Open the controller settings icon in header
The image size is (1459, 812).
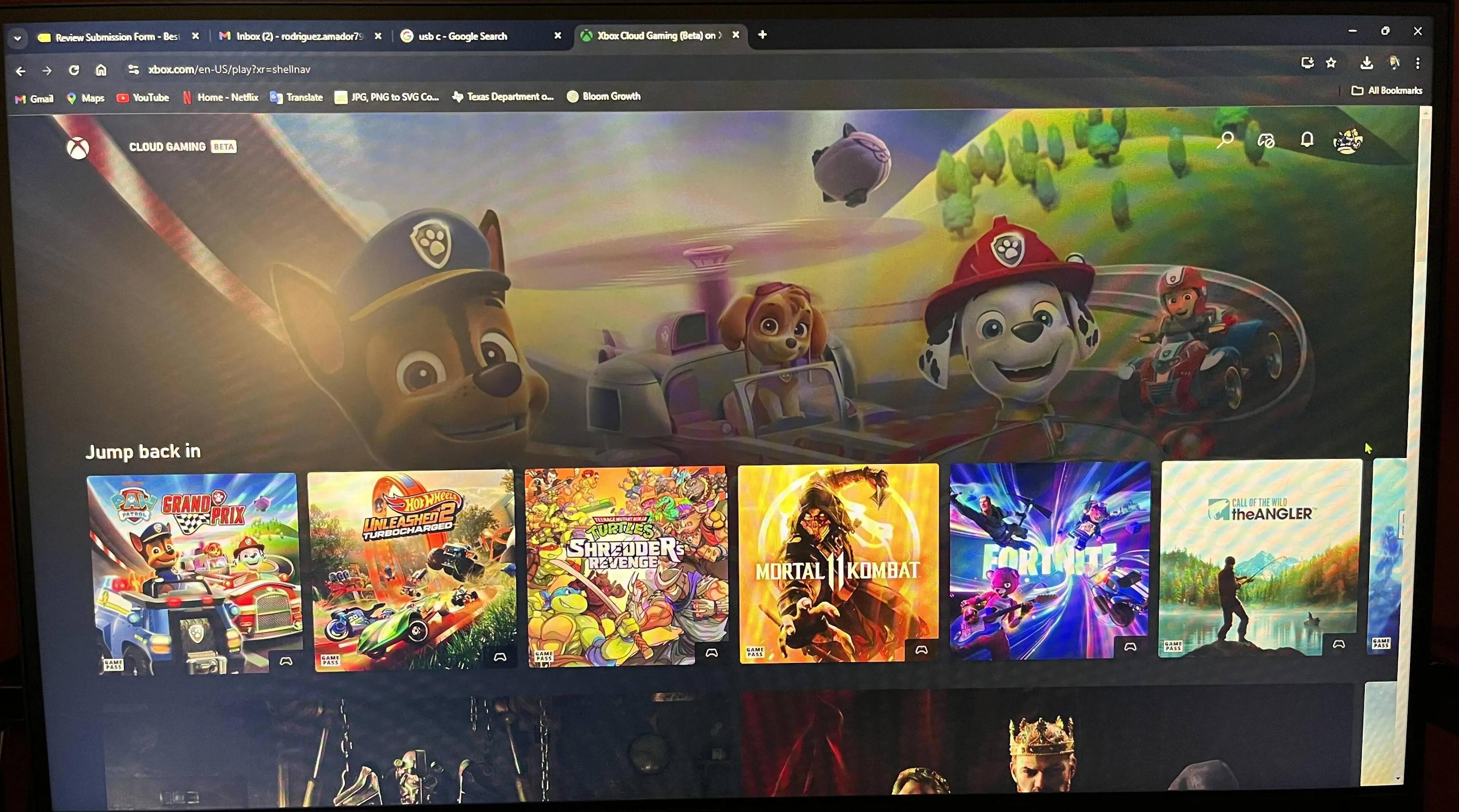tap(1266, 140)
